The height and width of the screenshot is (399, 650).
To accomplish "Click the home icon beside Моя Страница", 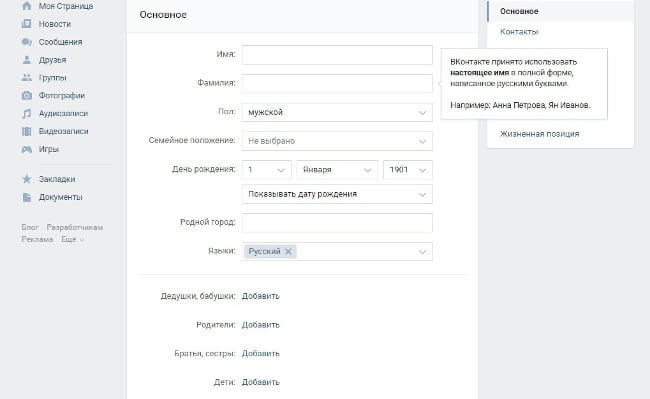I will click(27, 6).
